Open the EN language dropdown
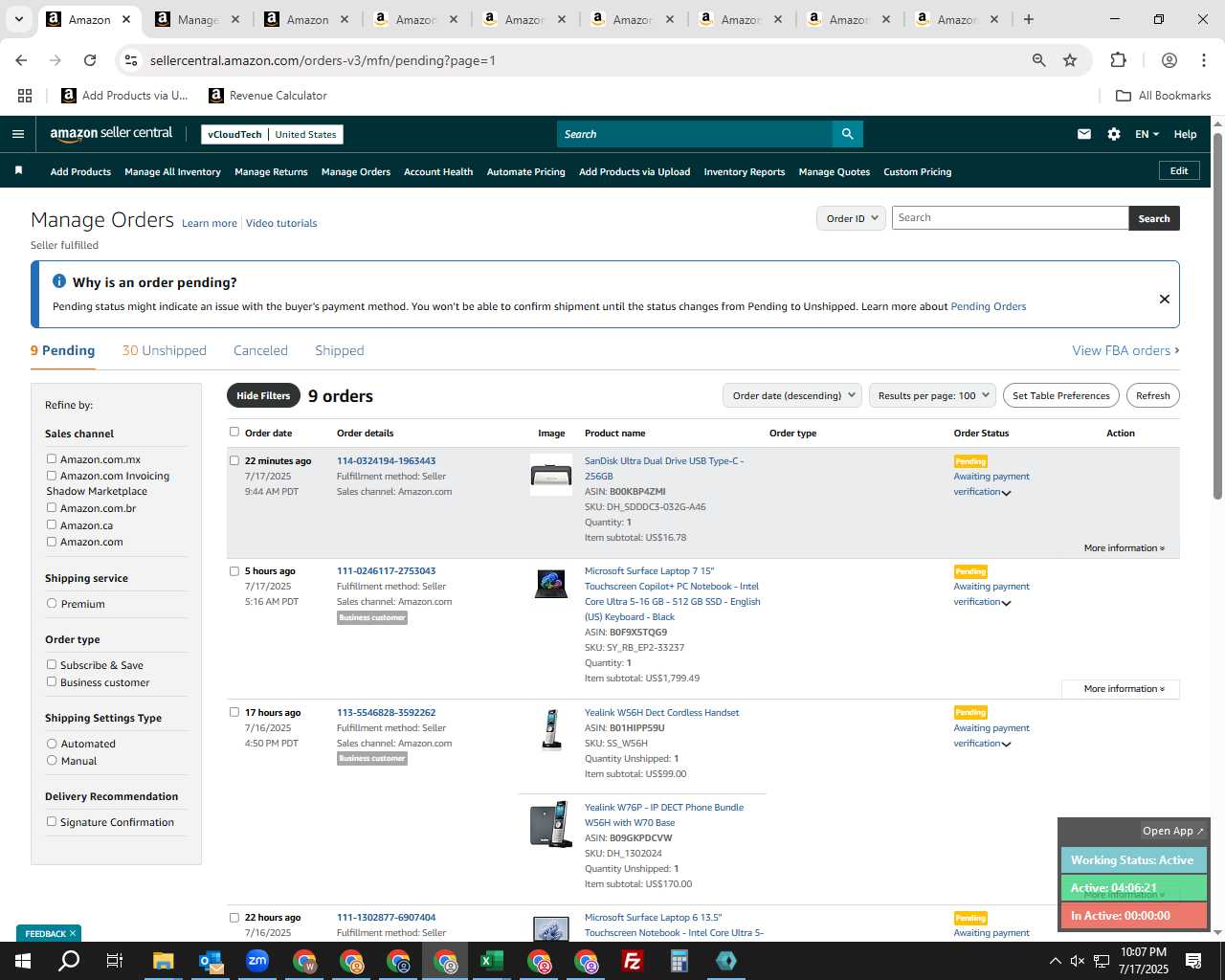This screenshot has width=1225, height=980. click(1147, 134)
